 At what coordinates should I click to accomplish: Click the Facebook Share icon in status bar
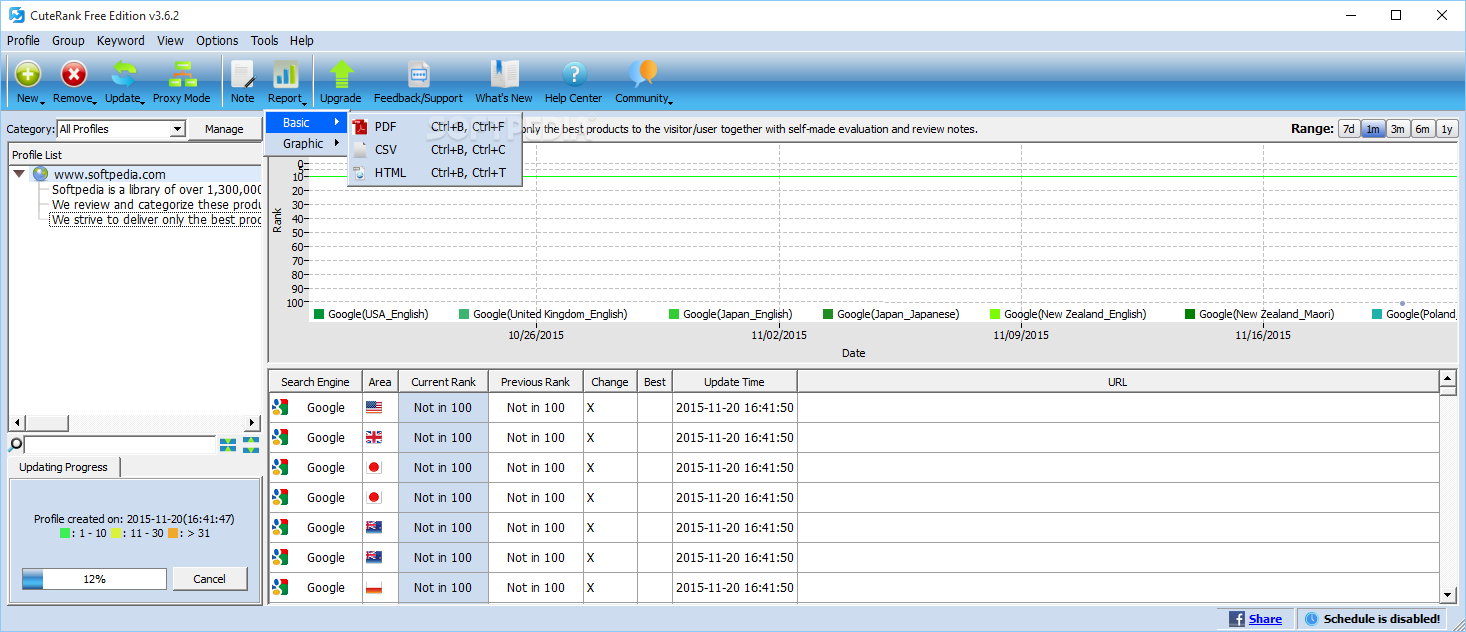click(x=1237, y=619)
